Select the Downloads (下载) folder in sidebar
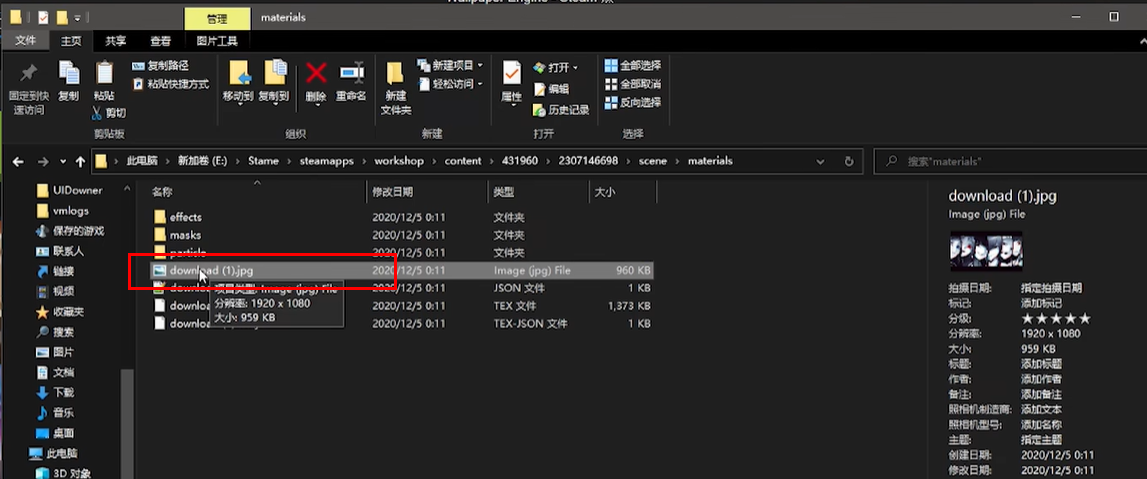 [x=63, y=393]
